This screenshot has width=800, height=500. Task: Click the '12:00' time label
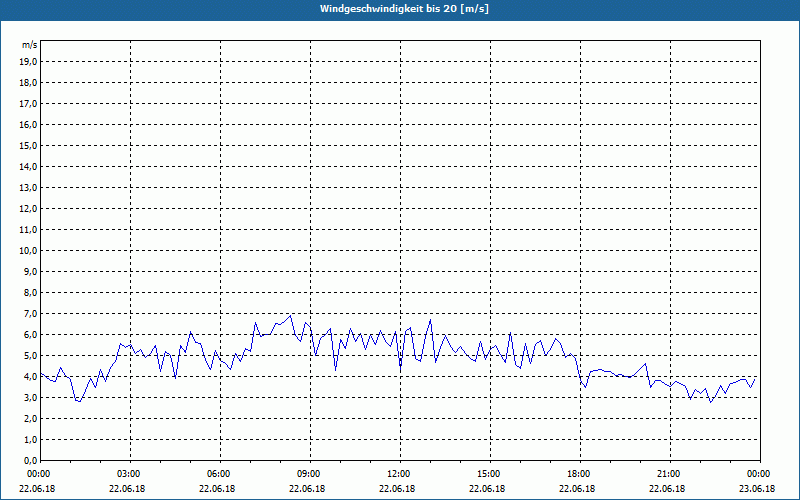tap(398, 474)
